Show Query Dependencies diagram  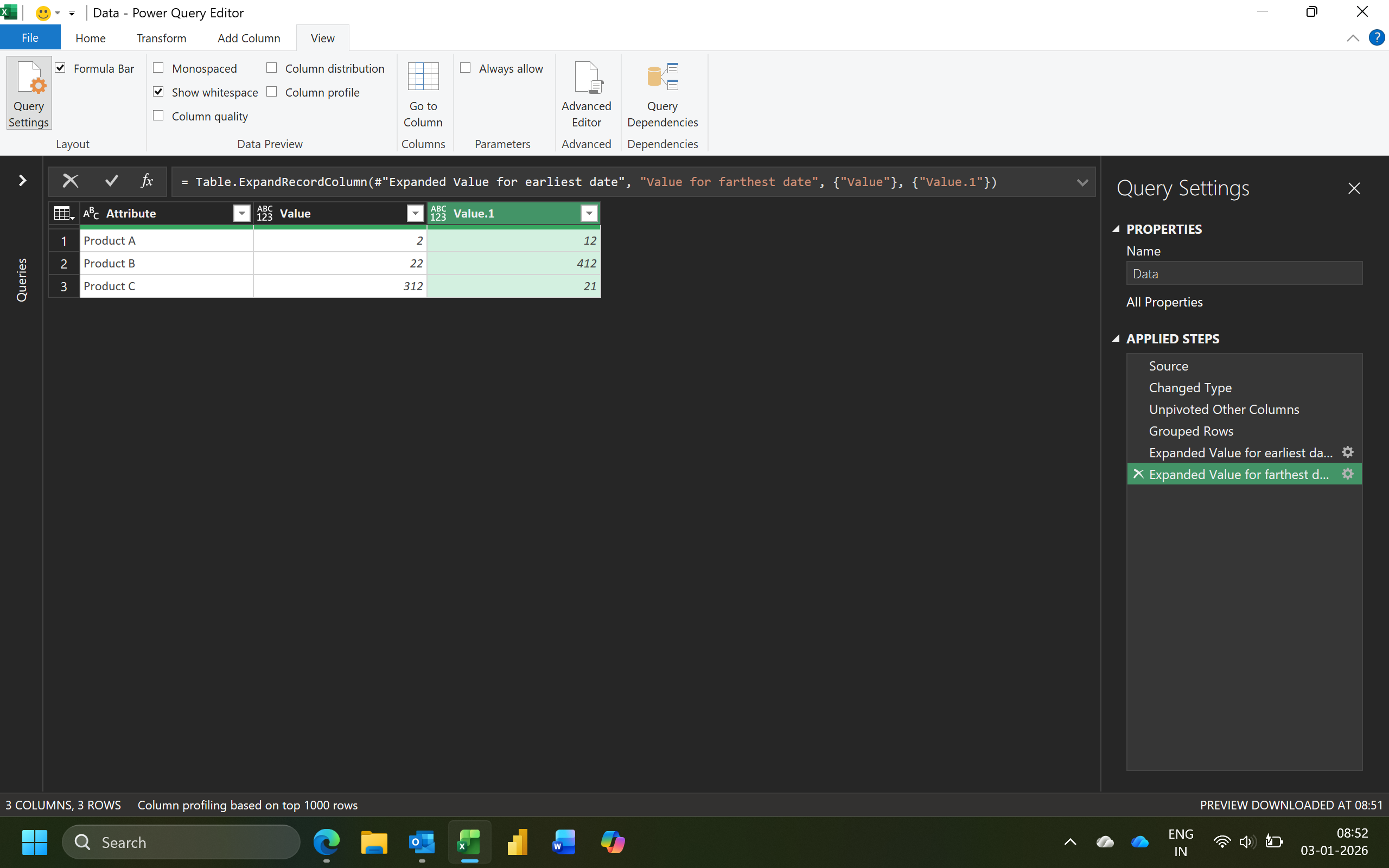coord(662,93)
